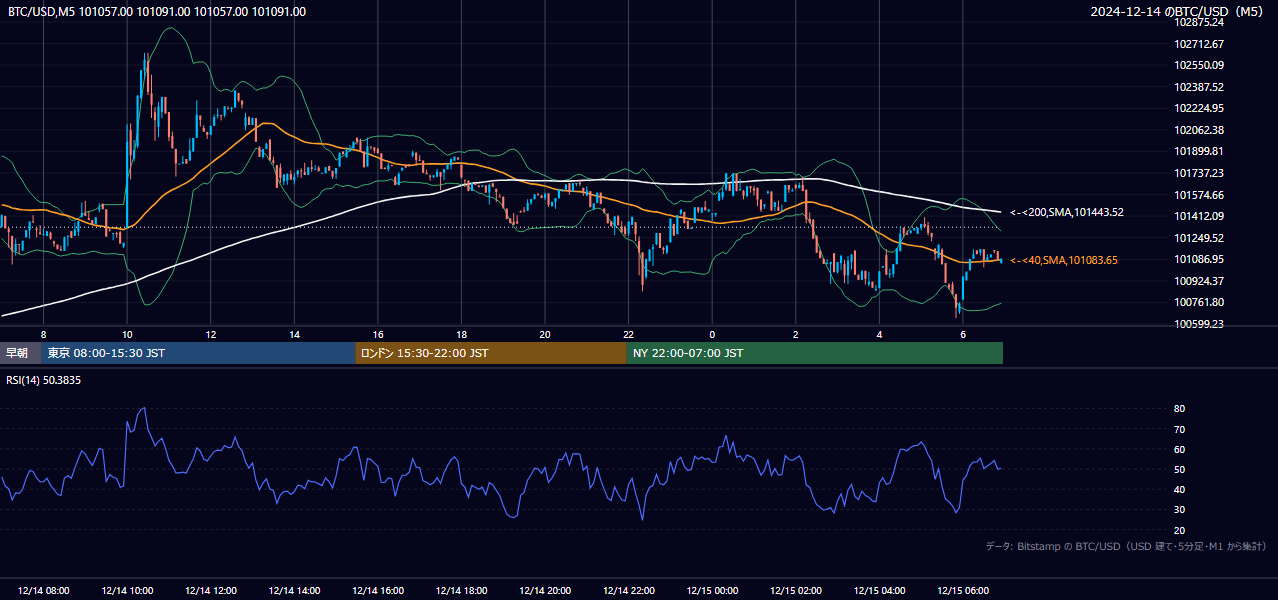1278x600 pixels.
Task: Click time axis label 12/14 16:00
Action: 378,591
